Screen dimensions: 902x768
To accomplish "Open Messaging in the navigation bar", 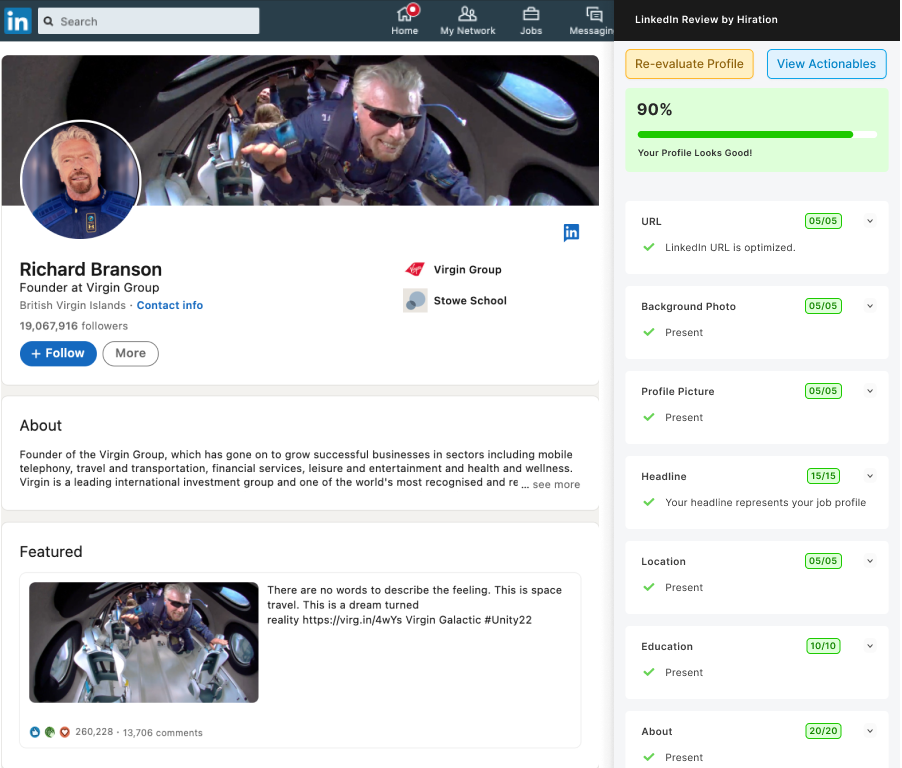I will tap(591, 20).
